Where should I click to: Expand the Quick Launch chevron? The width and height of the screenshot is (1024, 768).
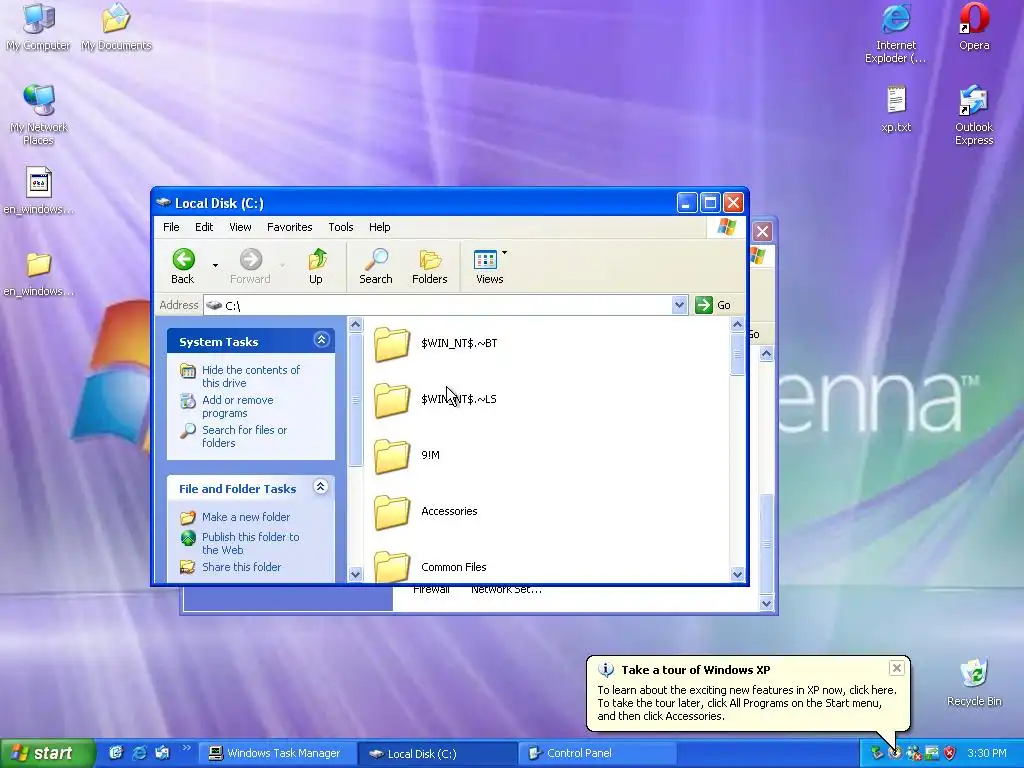(x=187, y=748)
